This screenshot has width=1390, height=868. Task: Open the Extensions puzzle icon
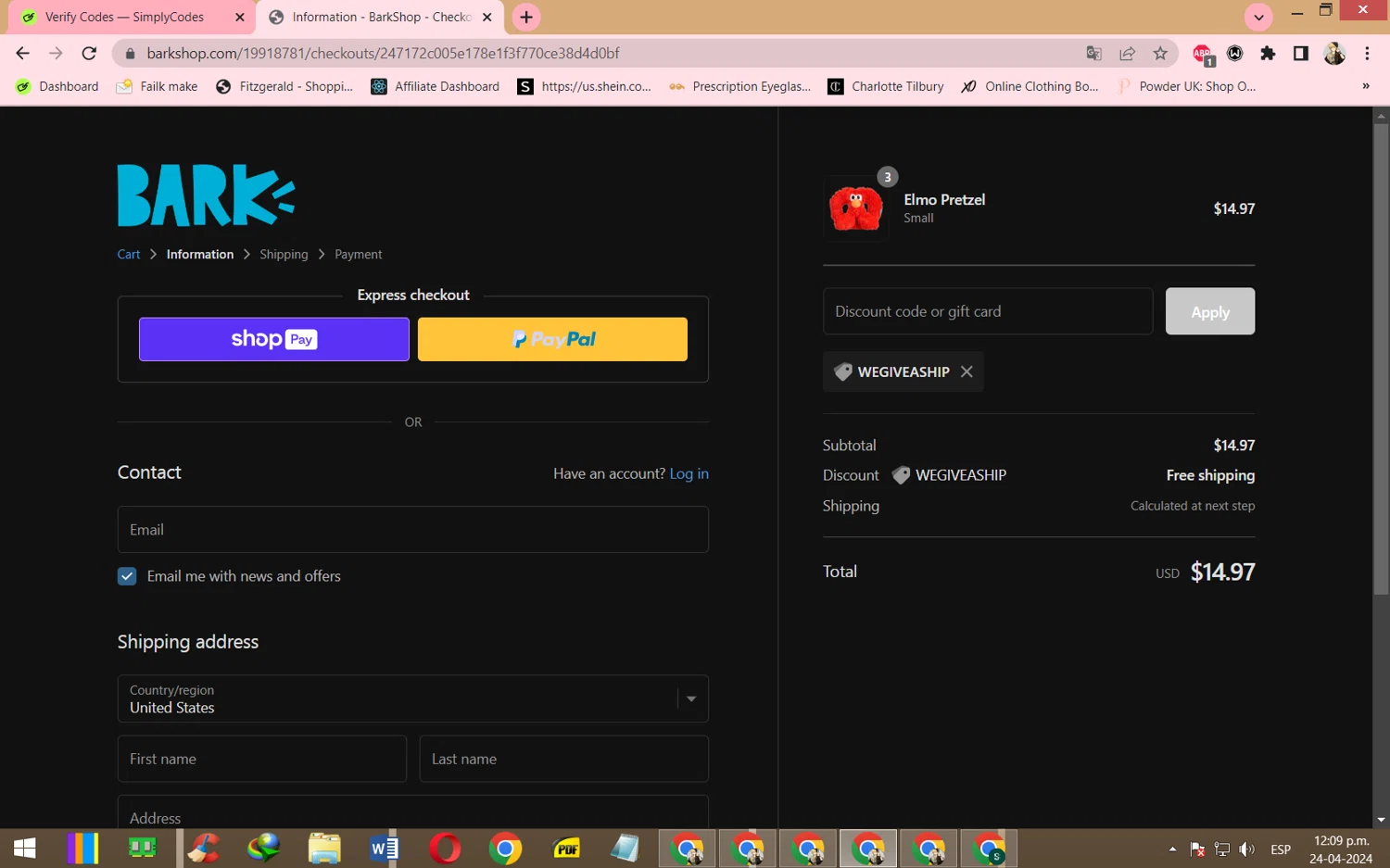point(1268,54)
